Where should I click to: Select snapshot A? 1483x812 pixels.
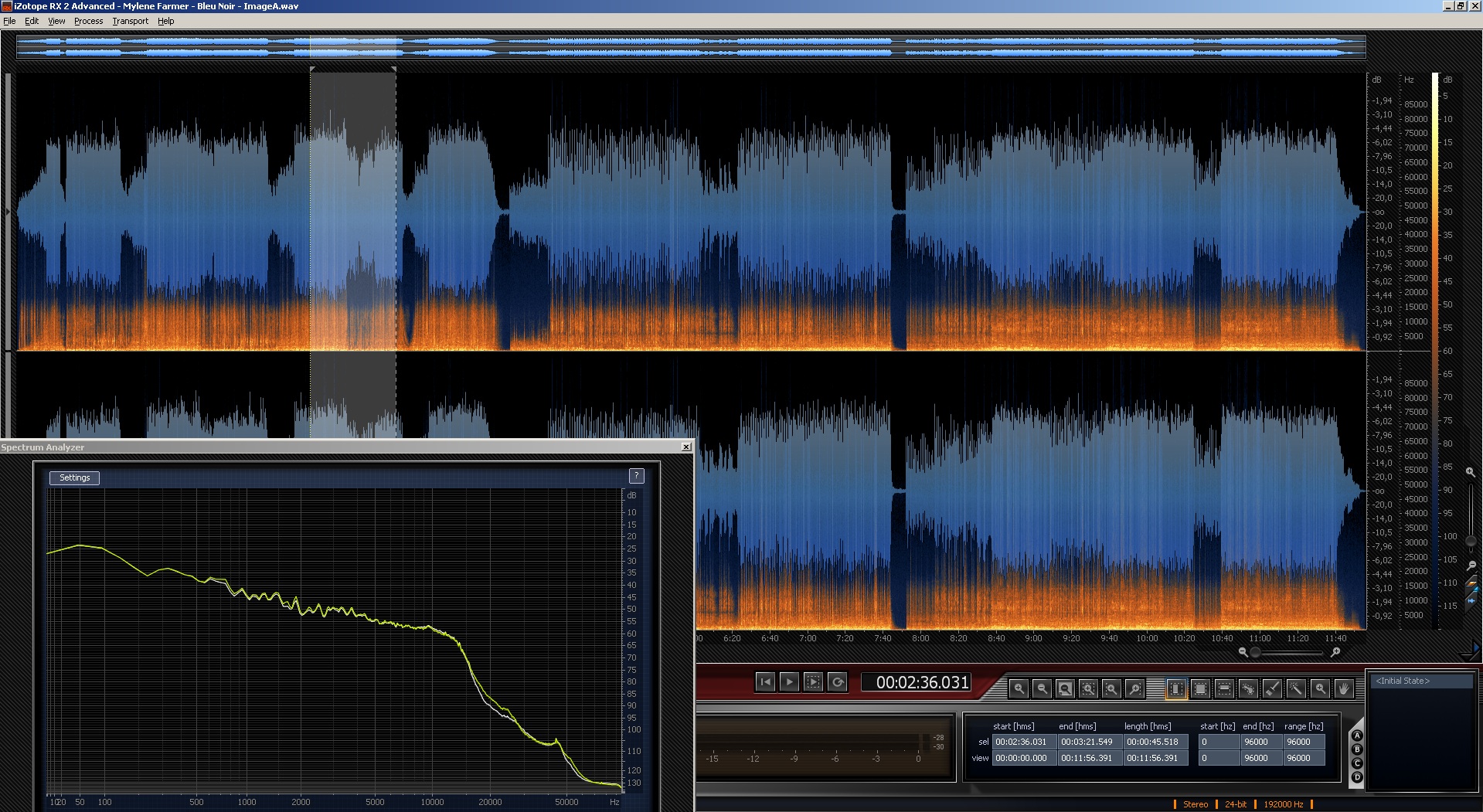pyautogui.click(x=1357, y=736)
